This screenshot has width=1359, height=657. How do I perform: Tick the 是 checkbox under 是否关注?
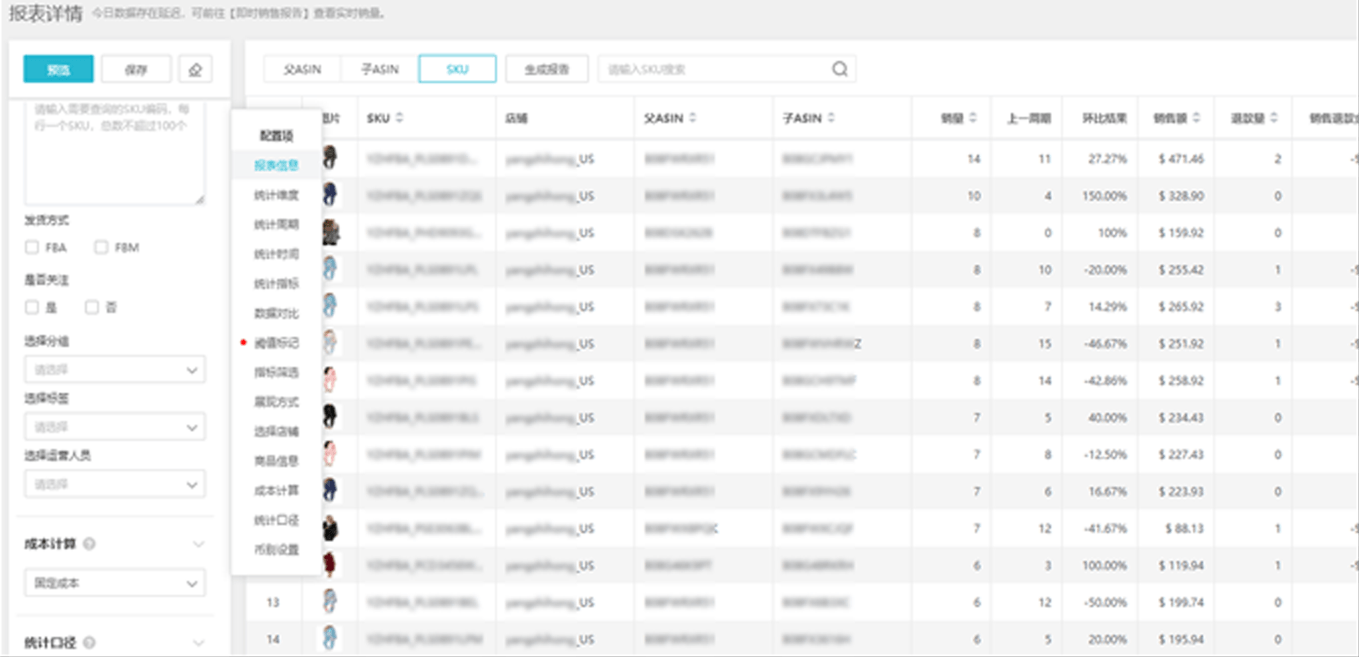(x=32, y=308)
